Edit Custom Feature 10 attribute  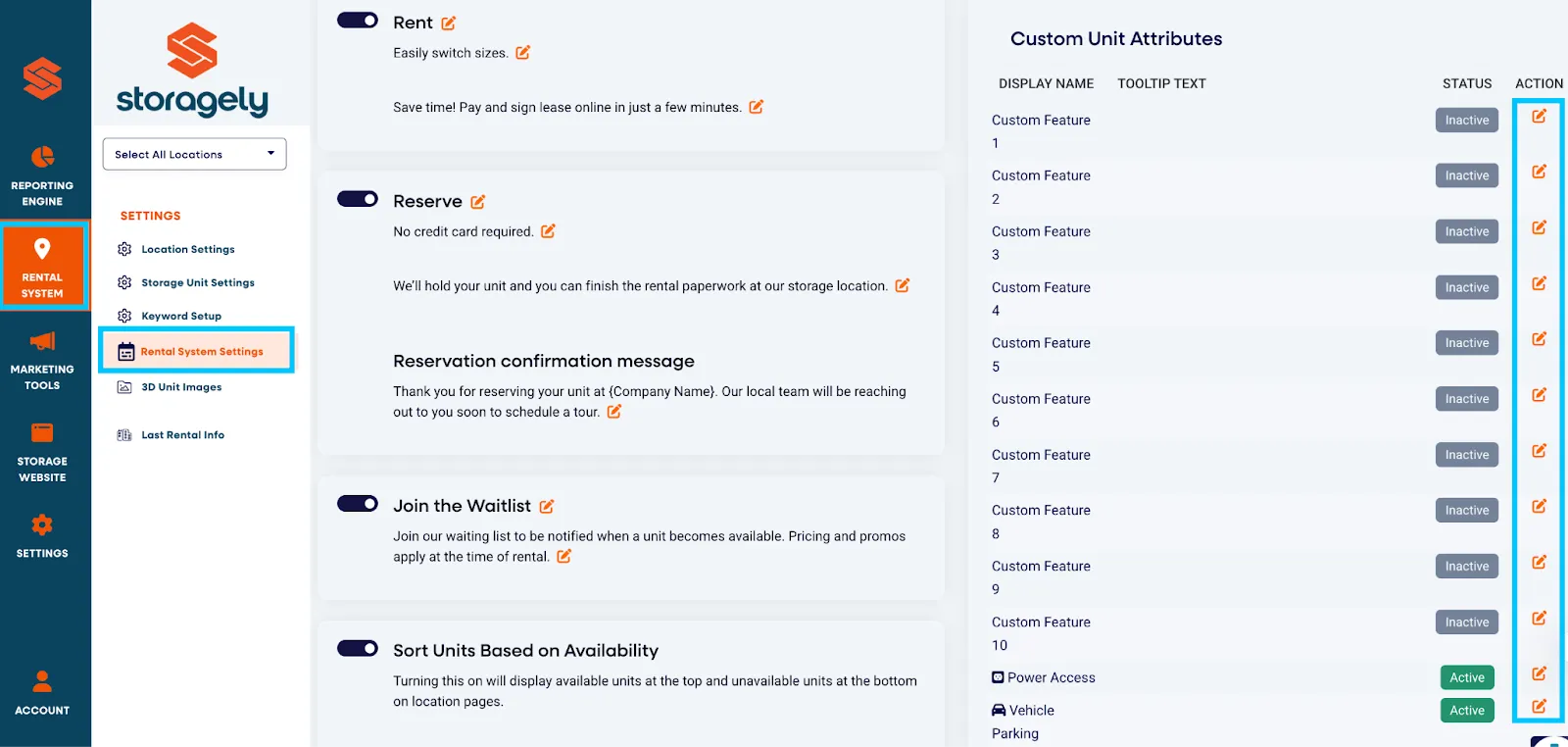1540,618
